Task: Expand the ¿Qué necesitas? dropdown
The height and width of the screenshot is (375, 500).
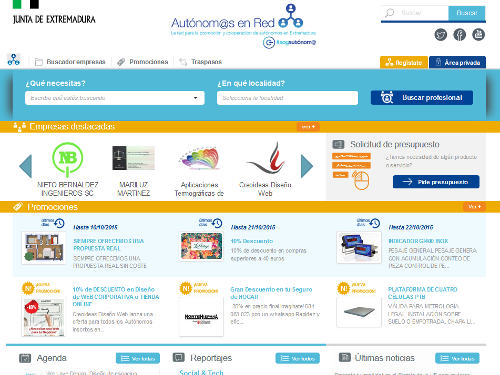Action: [115, 98]
